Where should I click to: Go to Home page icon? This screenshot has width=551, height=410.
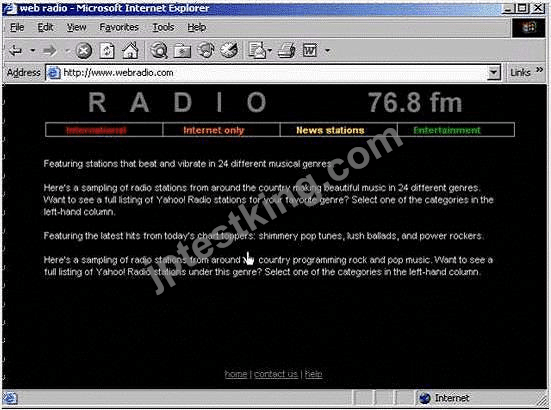coord(130,50)
